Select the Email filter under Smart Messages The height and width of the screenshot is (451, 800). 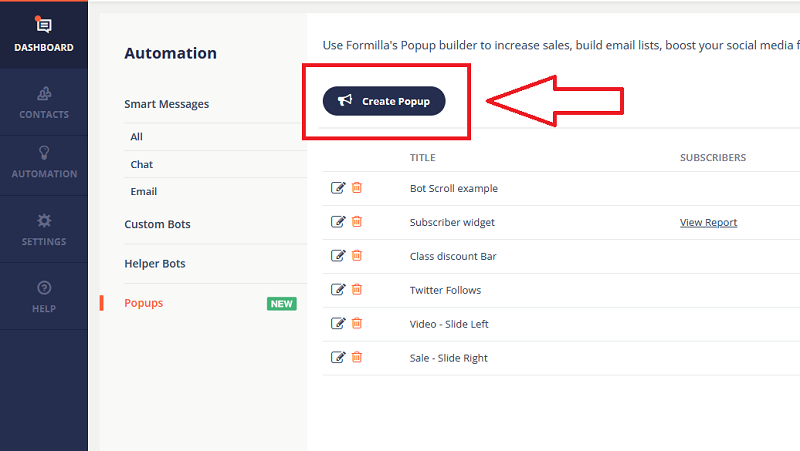pos(143,191)
